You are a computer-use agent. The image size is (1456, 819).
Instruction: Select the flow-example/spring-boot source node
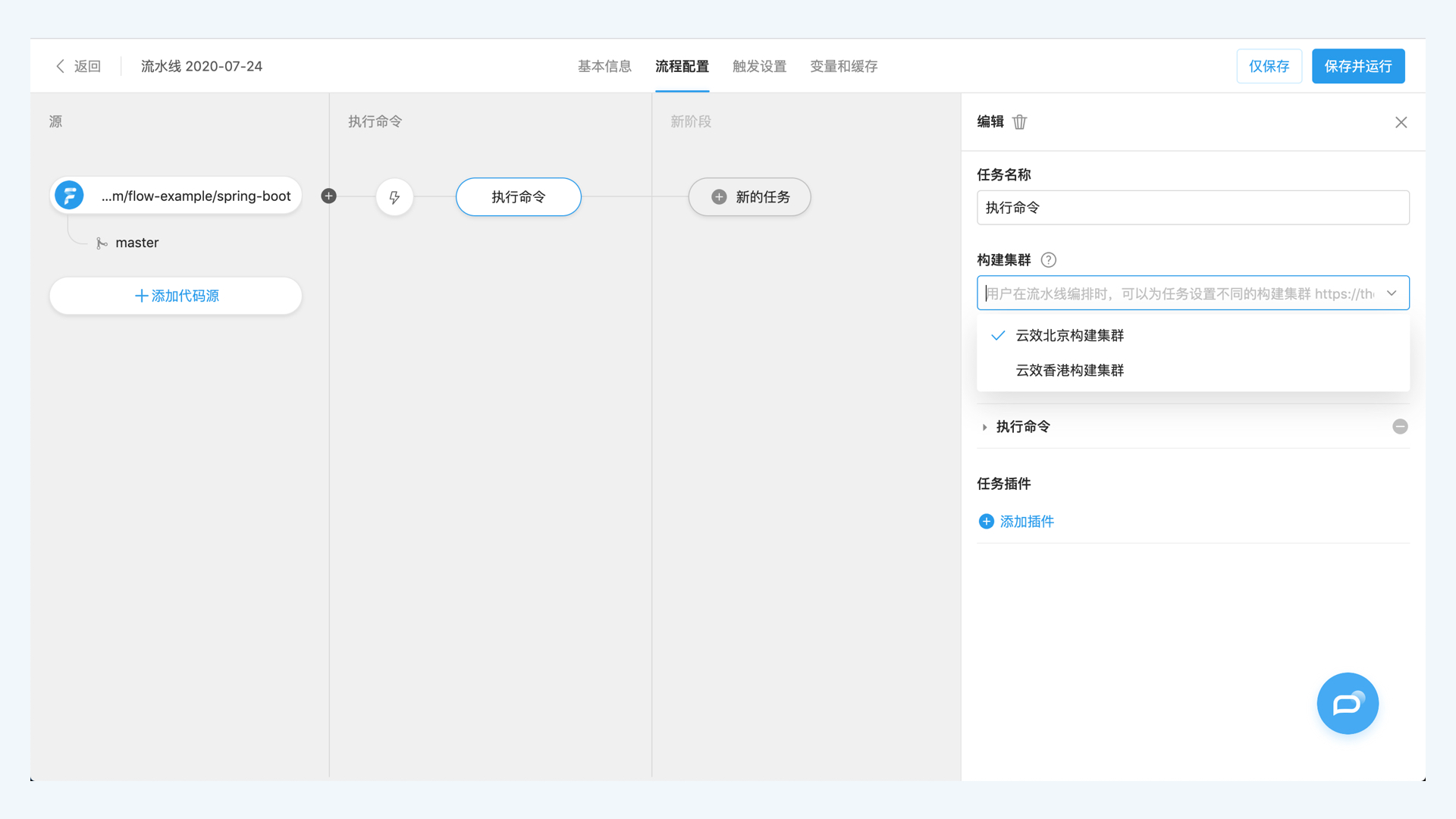175,196
